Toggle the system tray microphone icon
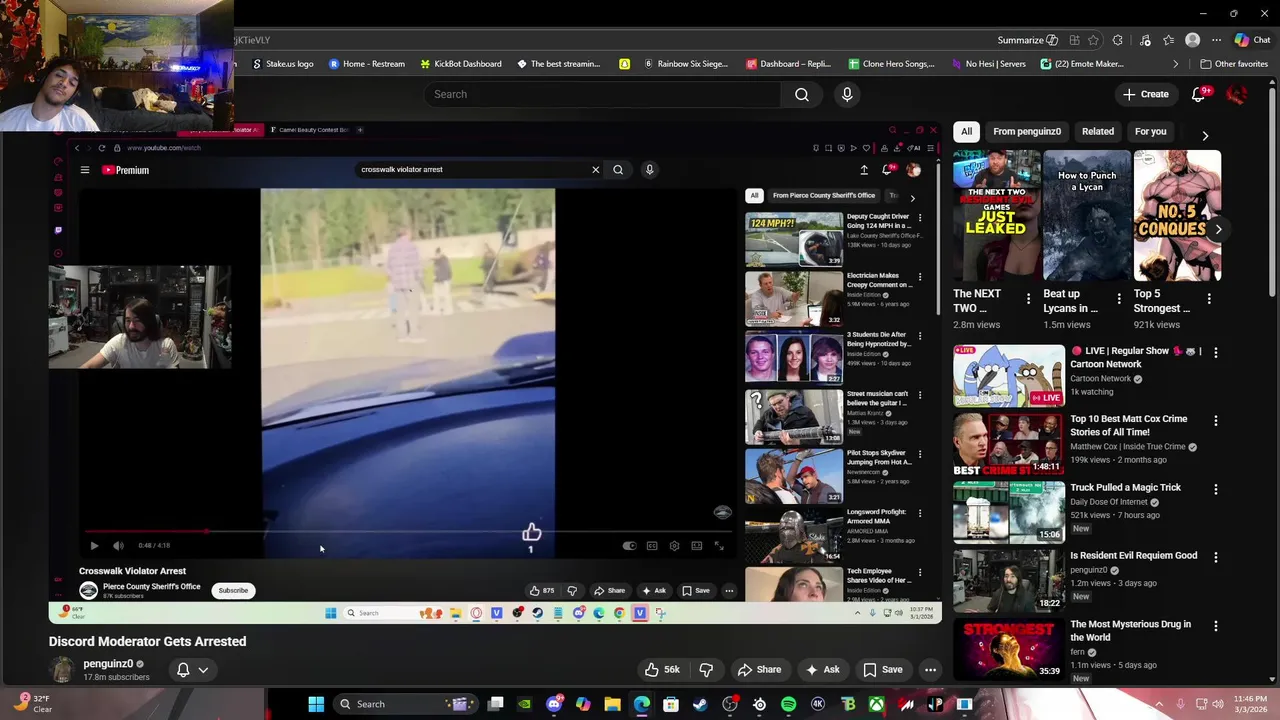 1181,704
